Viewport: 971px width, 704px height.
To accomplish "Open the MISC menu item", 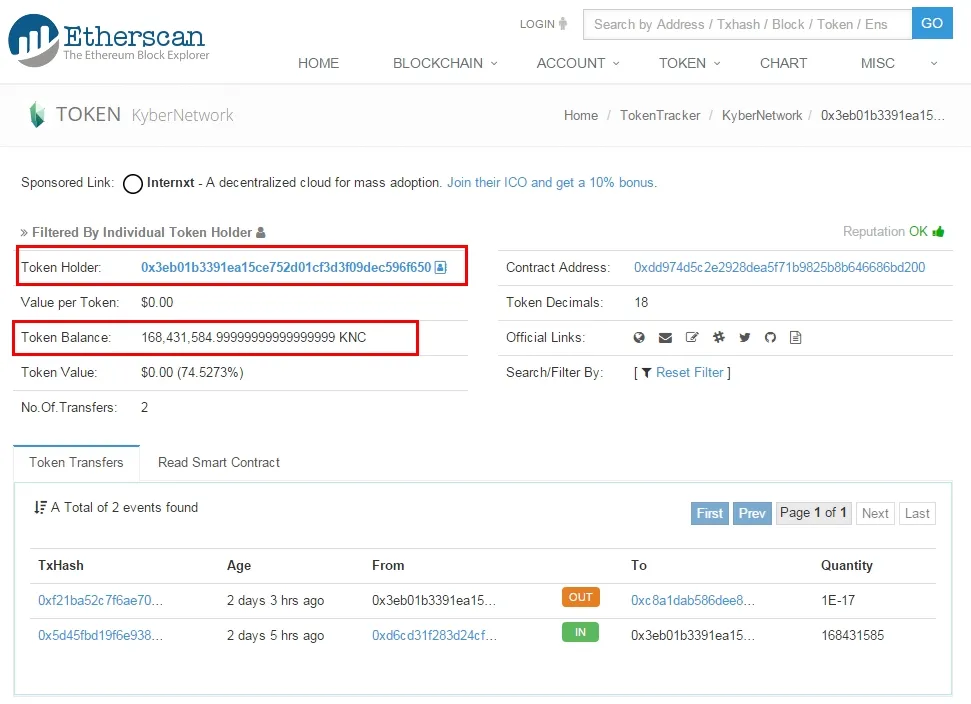I will (877, 63).
